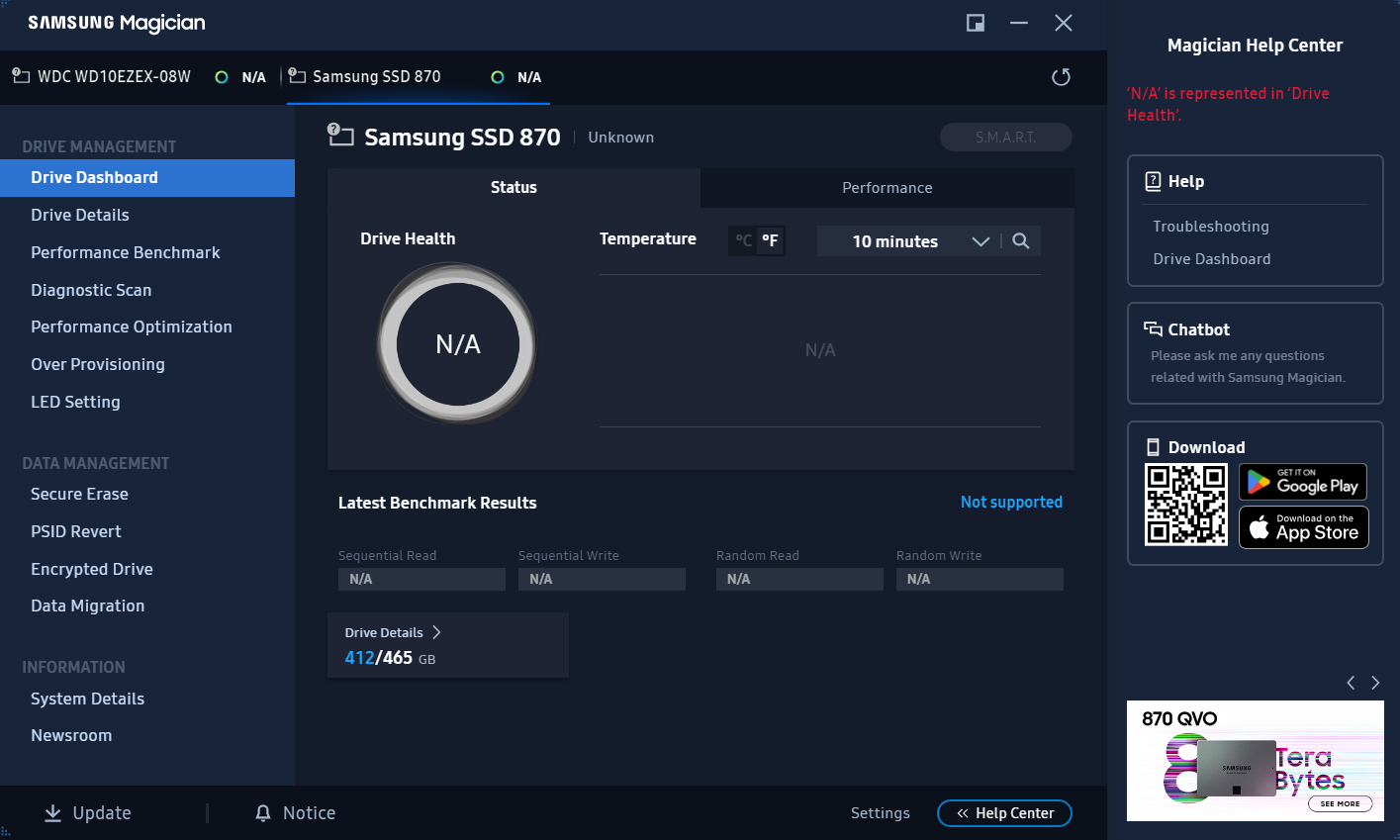
Task: Click the S.M.A.R.T. button
Action: (1006, 138)
